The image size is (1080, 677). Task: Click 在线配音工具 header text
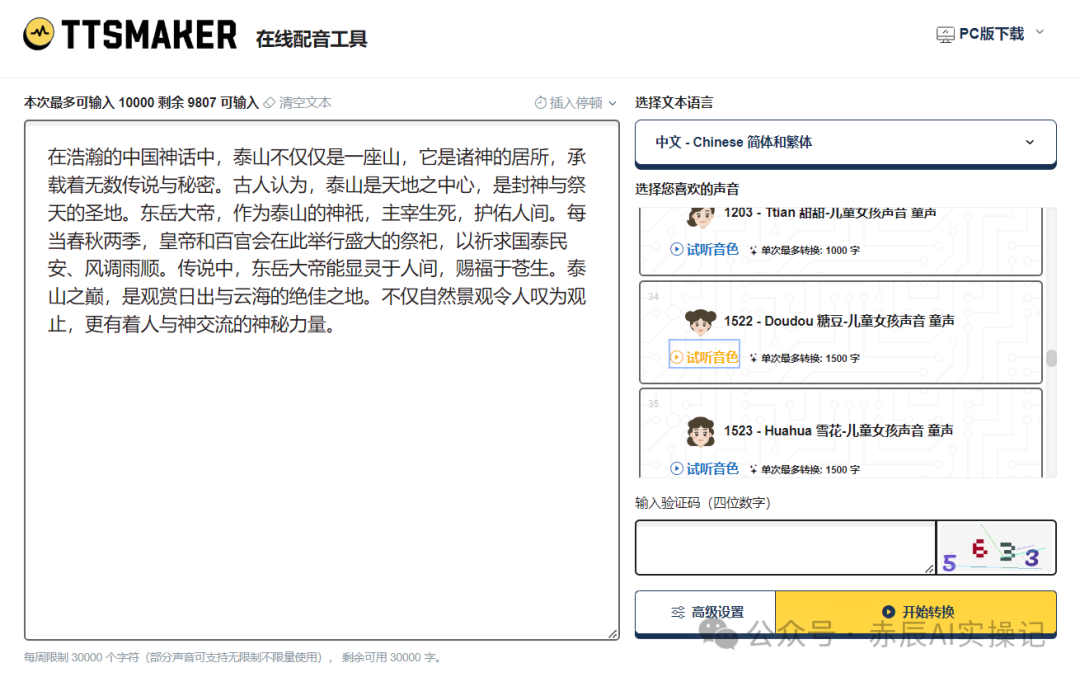coord(311,39)
